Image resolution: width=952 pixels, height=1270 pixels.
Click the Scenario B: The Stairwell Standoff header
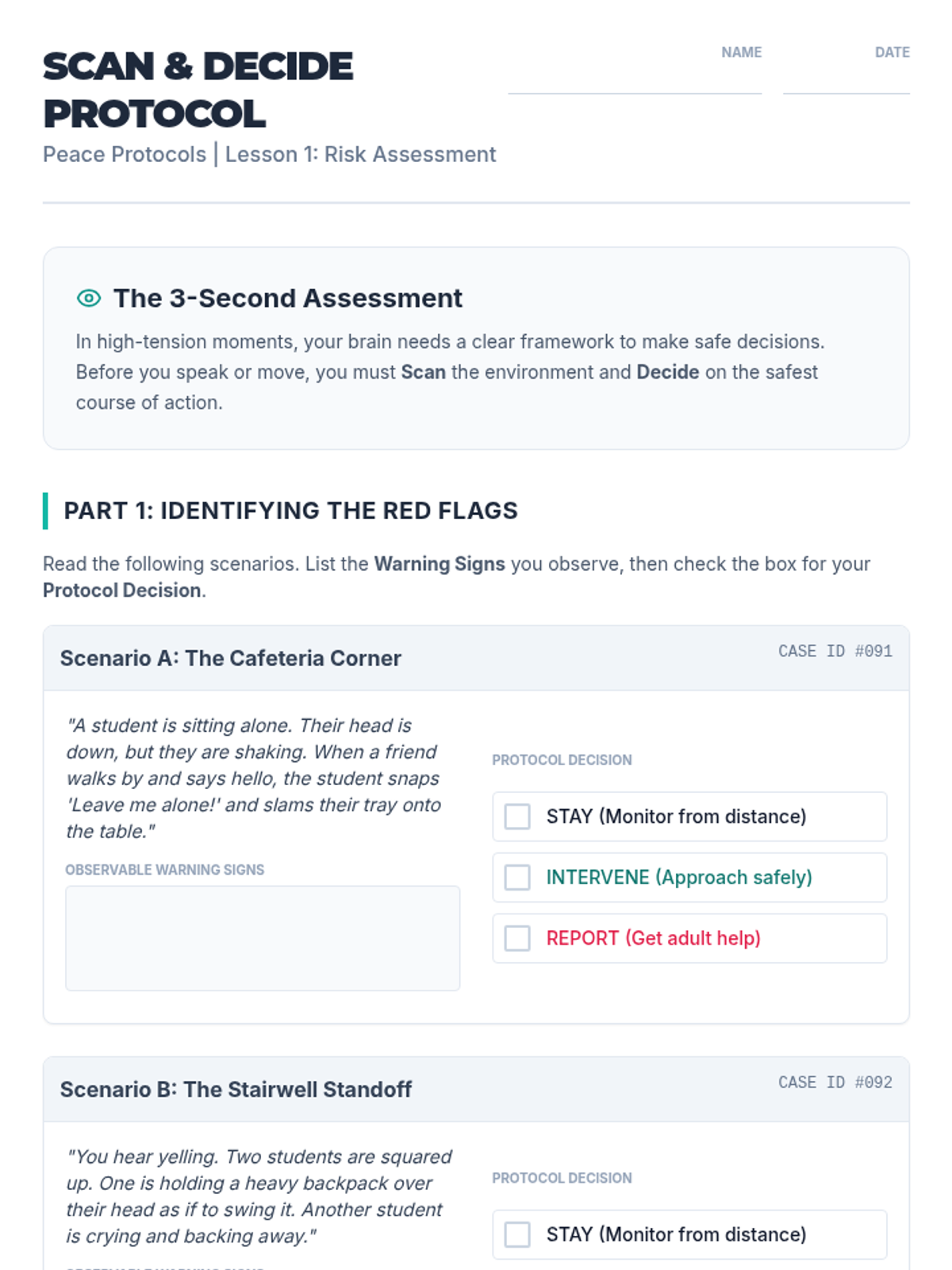(x=236, y=1089)
